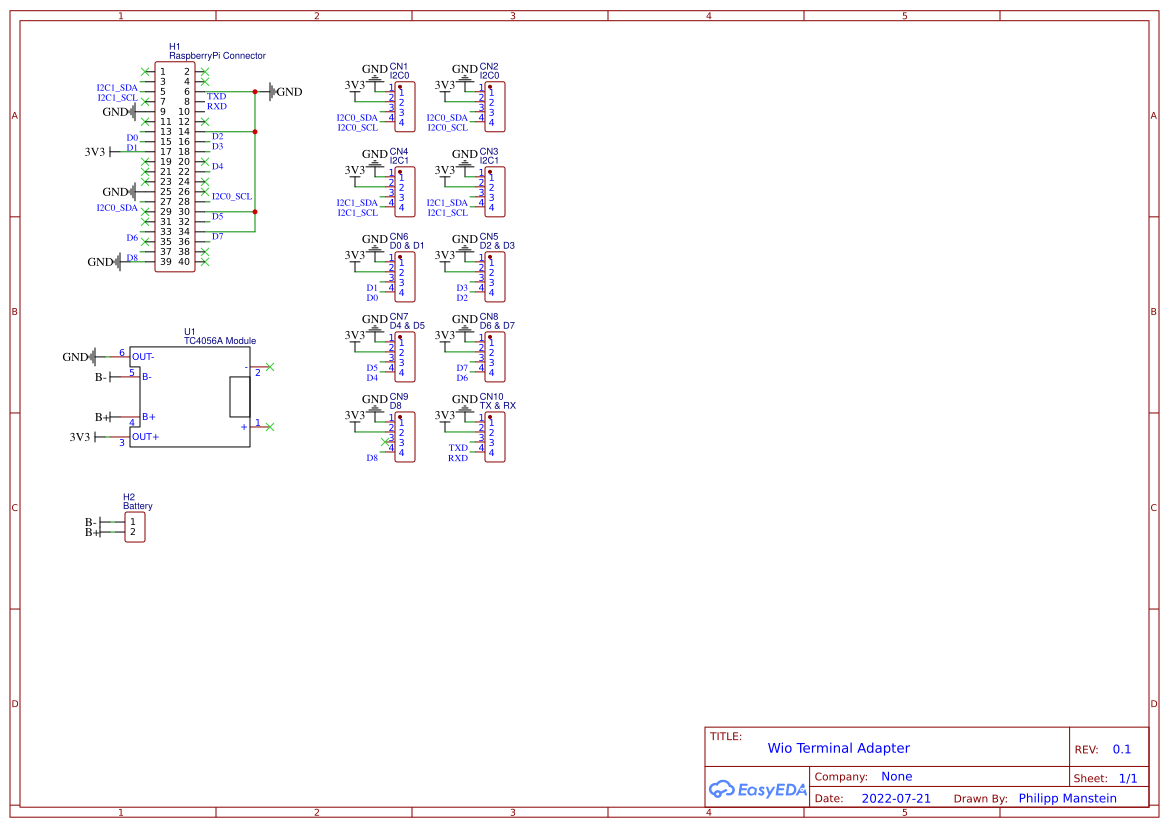This screenshot has height=828, width=1169.
Task: Select the Battery header H2
Action: (x=135, y=526)
